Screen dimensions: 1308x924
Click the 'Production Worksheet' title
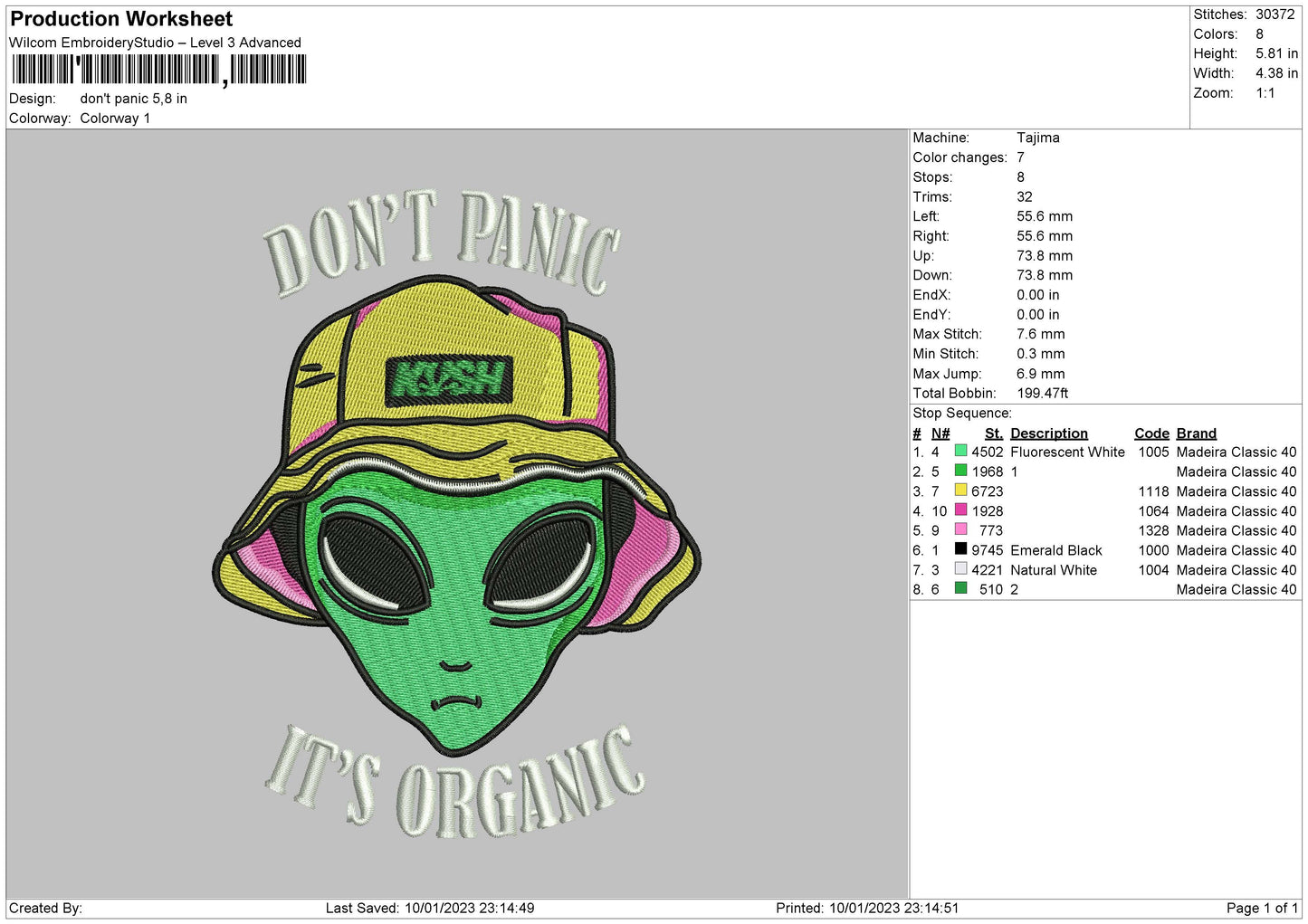pos(121,19)
